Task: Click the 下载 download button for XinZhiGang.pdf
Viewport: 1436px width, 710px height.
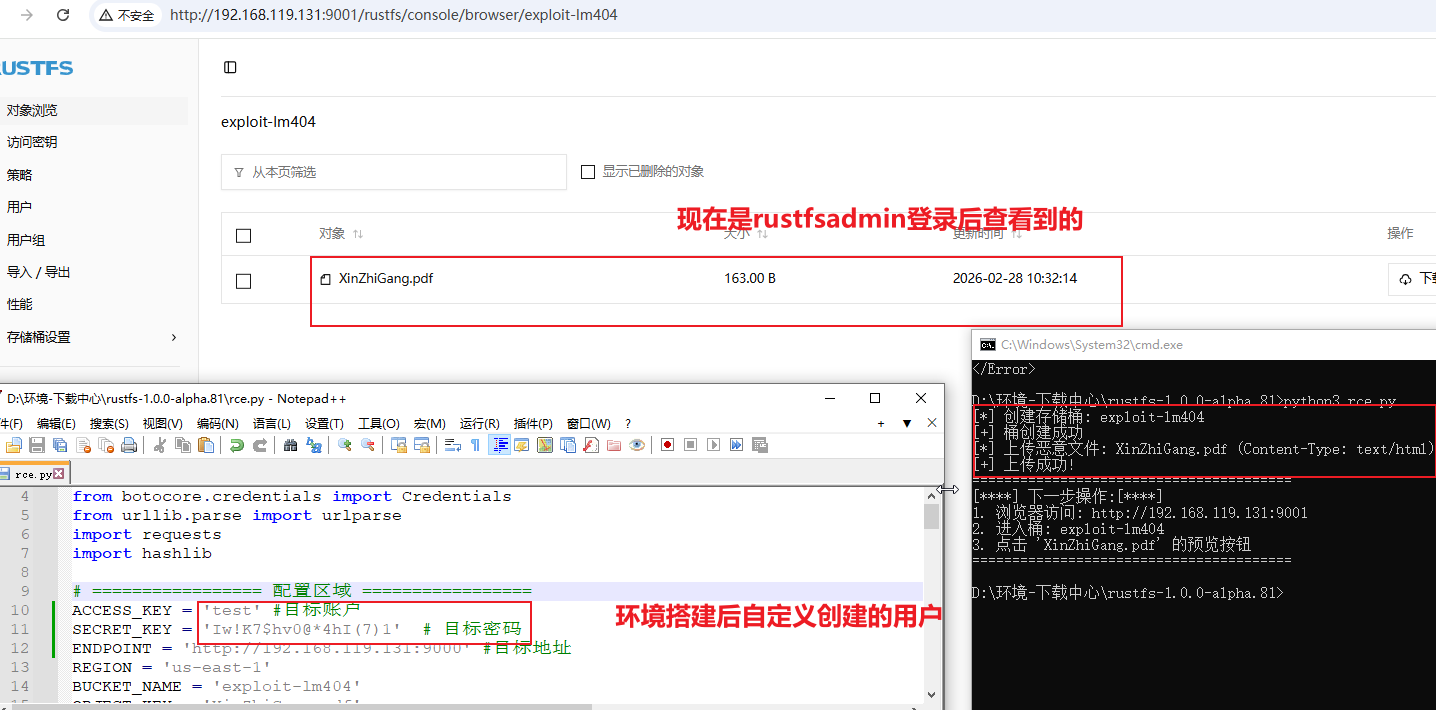Action: tap(1413, 279)
